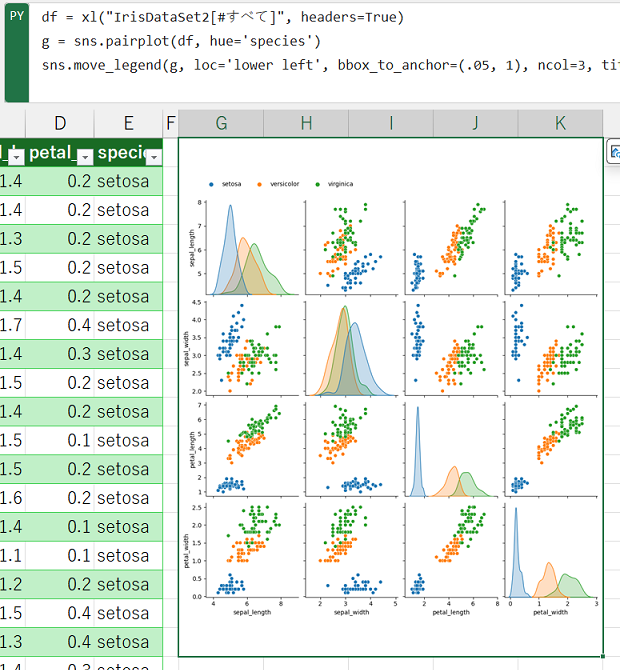Click the xl("IrisDataSet2...") code line

pos(222,17)
